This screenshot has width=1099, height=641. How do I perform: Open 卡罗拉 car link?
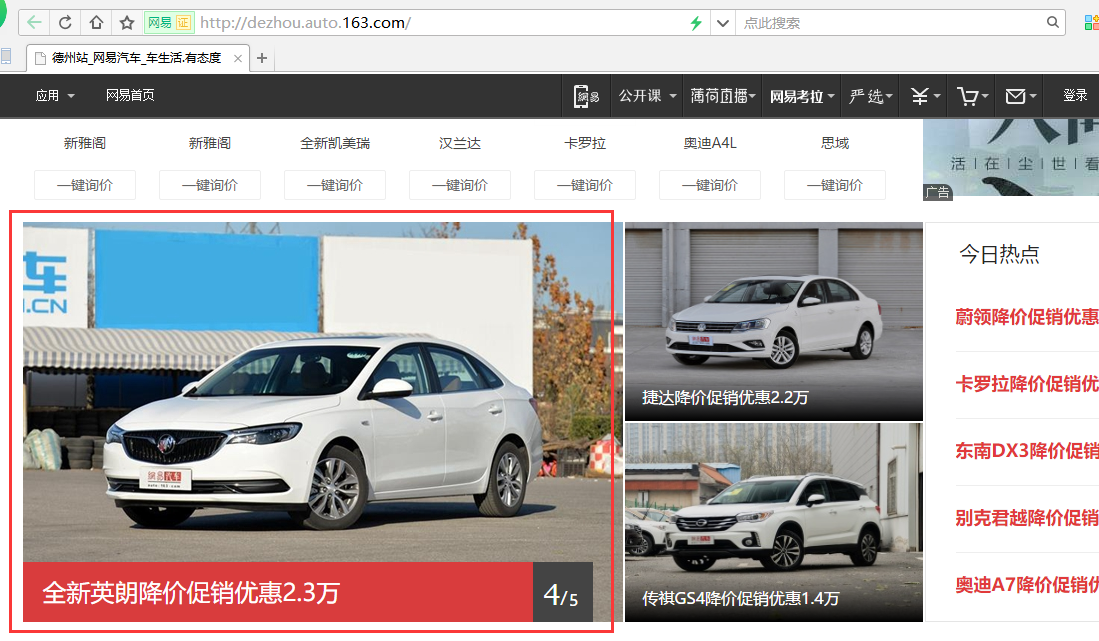[x=585, y=143]
